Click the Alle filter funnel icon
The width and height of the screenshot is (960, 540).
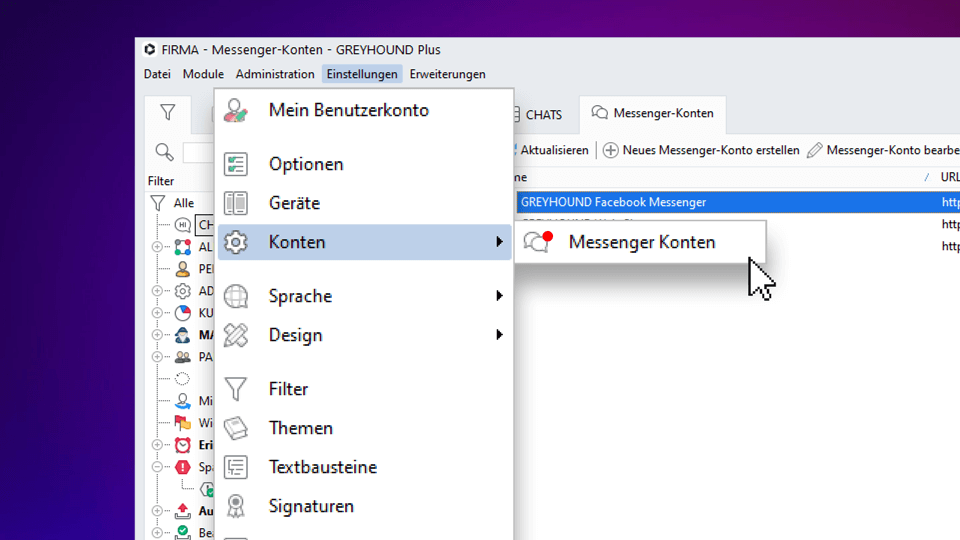[158, 203]
